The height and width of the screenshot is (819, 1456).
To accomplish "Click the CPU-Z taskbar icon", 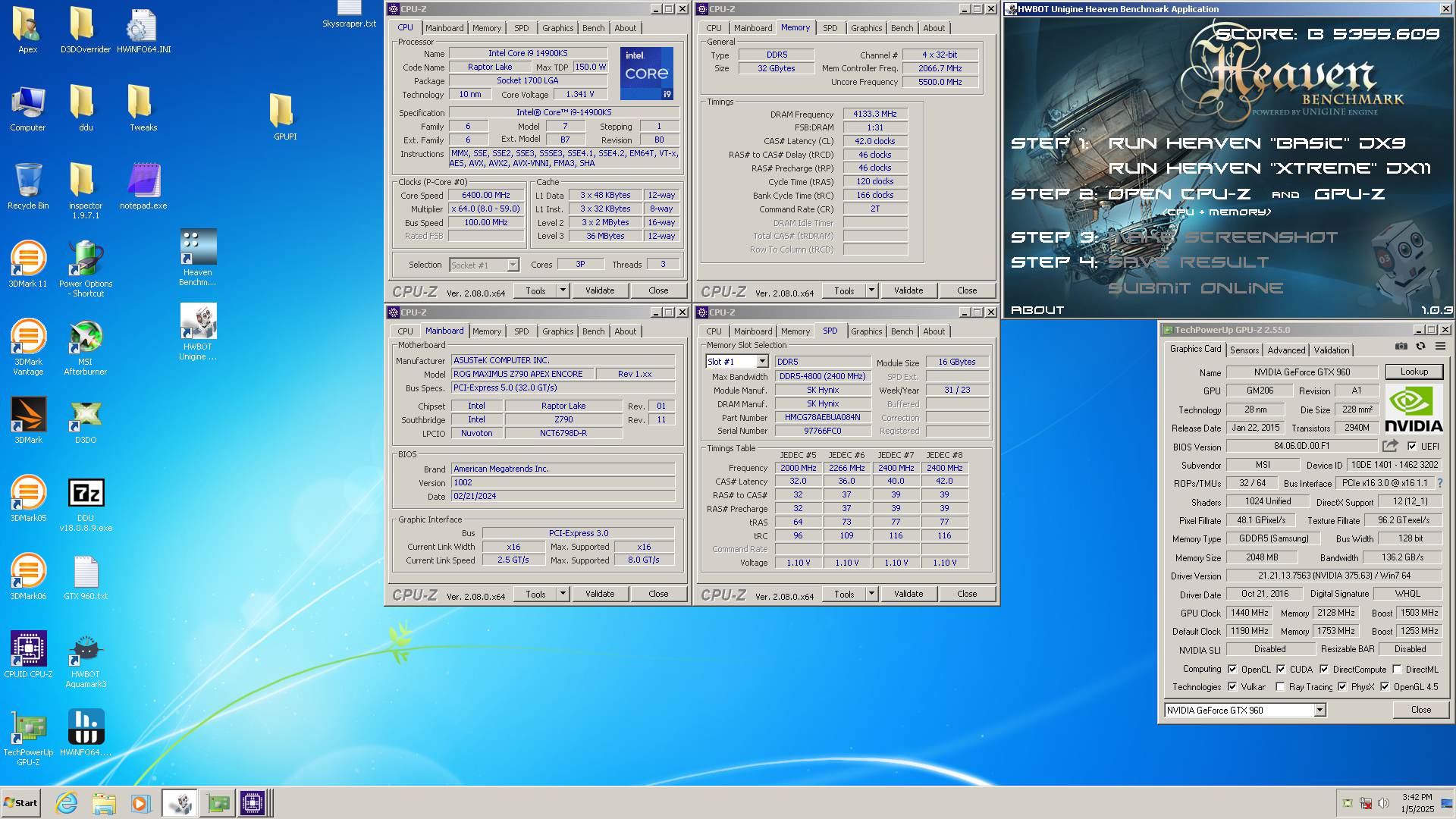I will 253,803.
